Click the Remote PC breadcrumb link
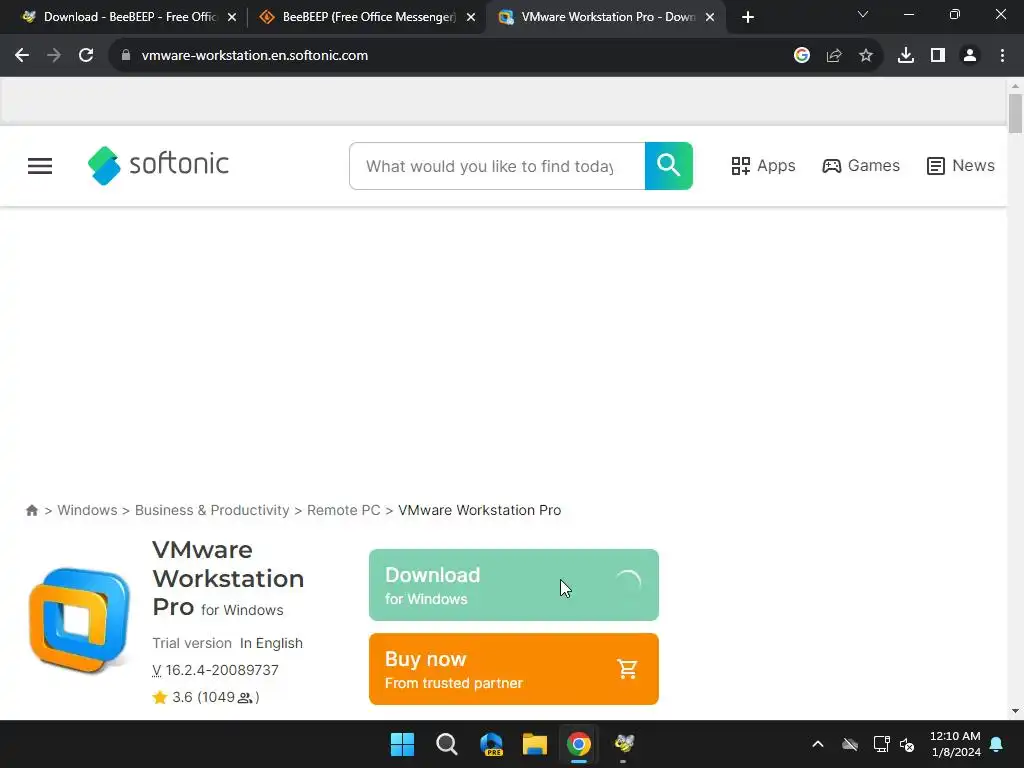This screenshot has width=1024, height=768. [344, 511]
